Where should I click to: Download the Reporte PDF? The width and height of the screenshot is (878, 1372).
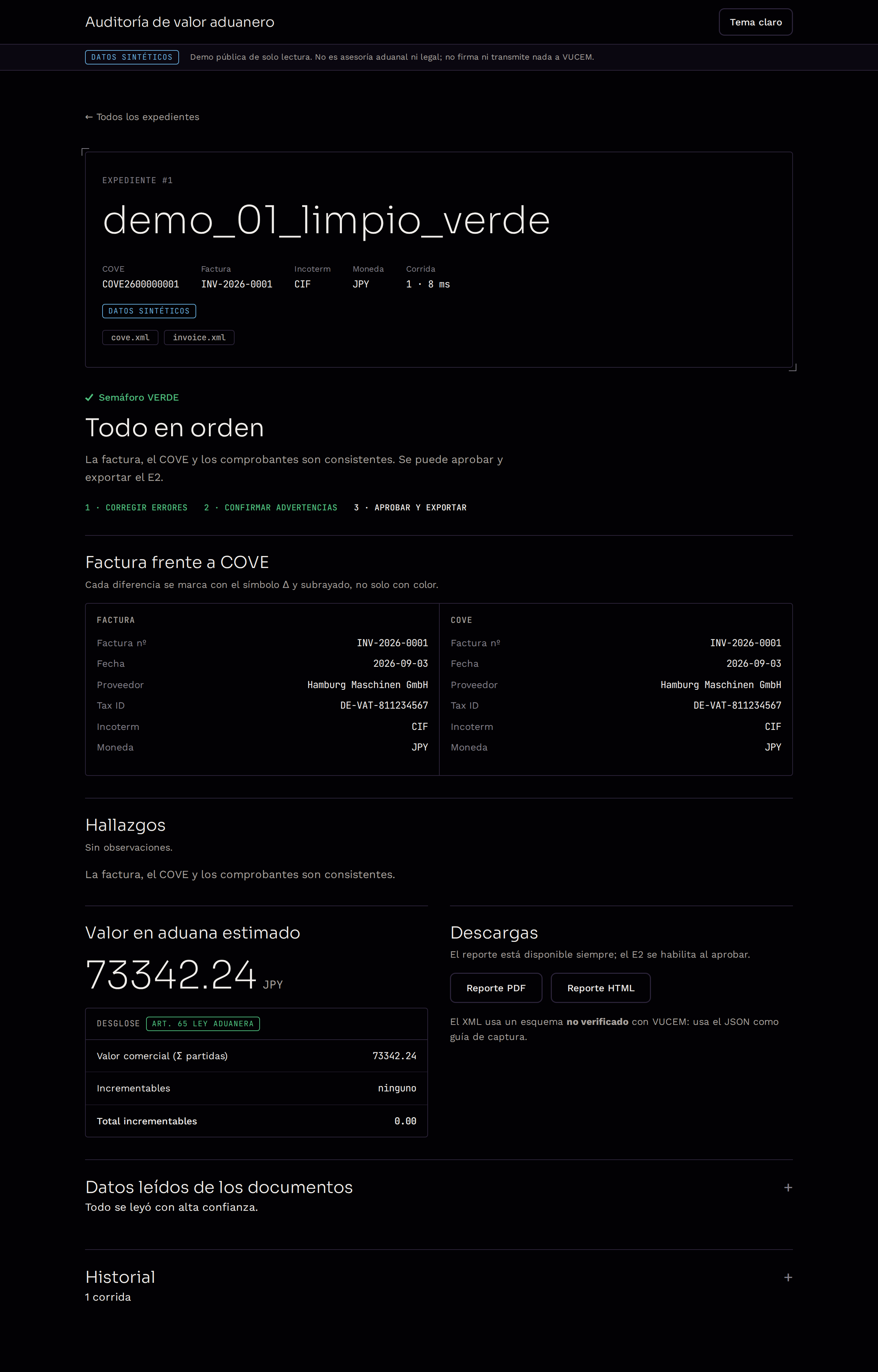tap(496, 988)
